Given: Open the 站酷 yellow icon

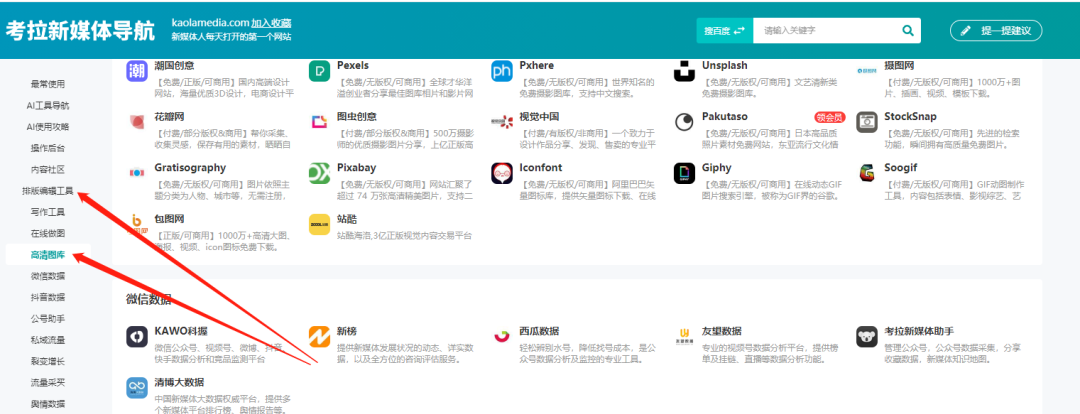Looking at the screenshot, I should pos(320,224).
